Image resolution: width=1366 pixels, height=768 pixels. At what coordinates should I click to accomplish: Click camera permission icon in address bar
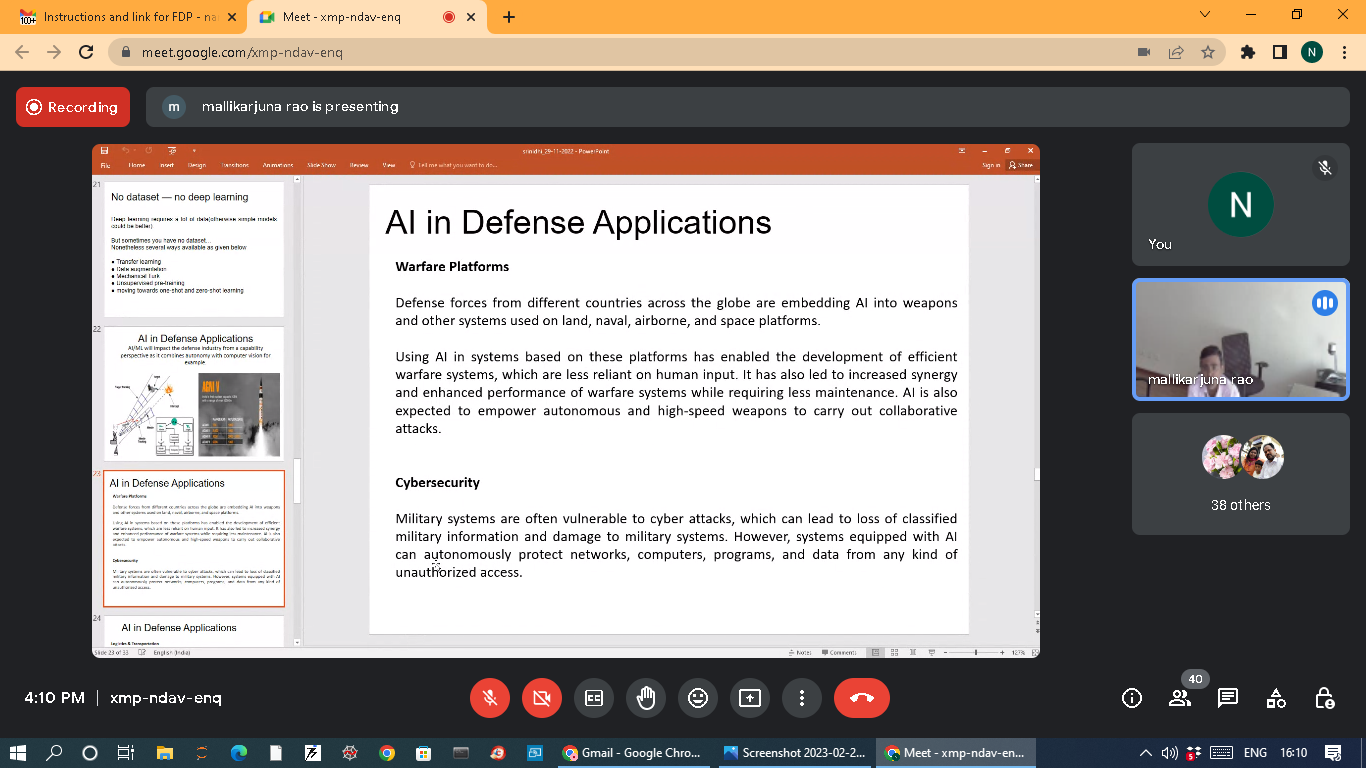click(x=1144, y=52)
